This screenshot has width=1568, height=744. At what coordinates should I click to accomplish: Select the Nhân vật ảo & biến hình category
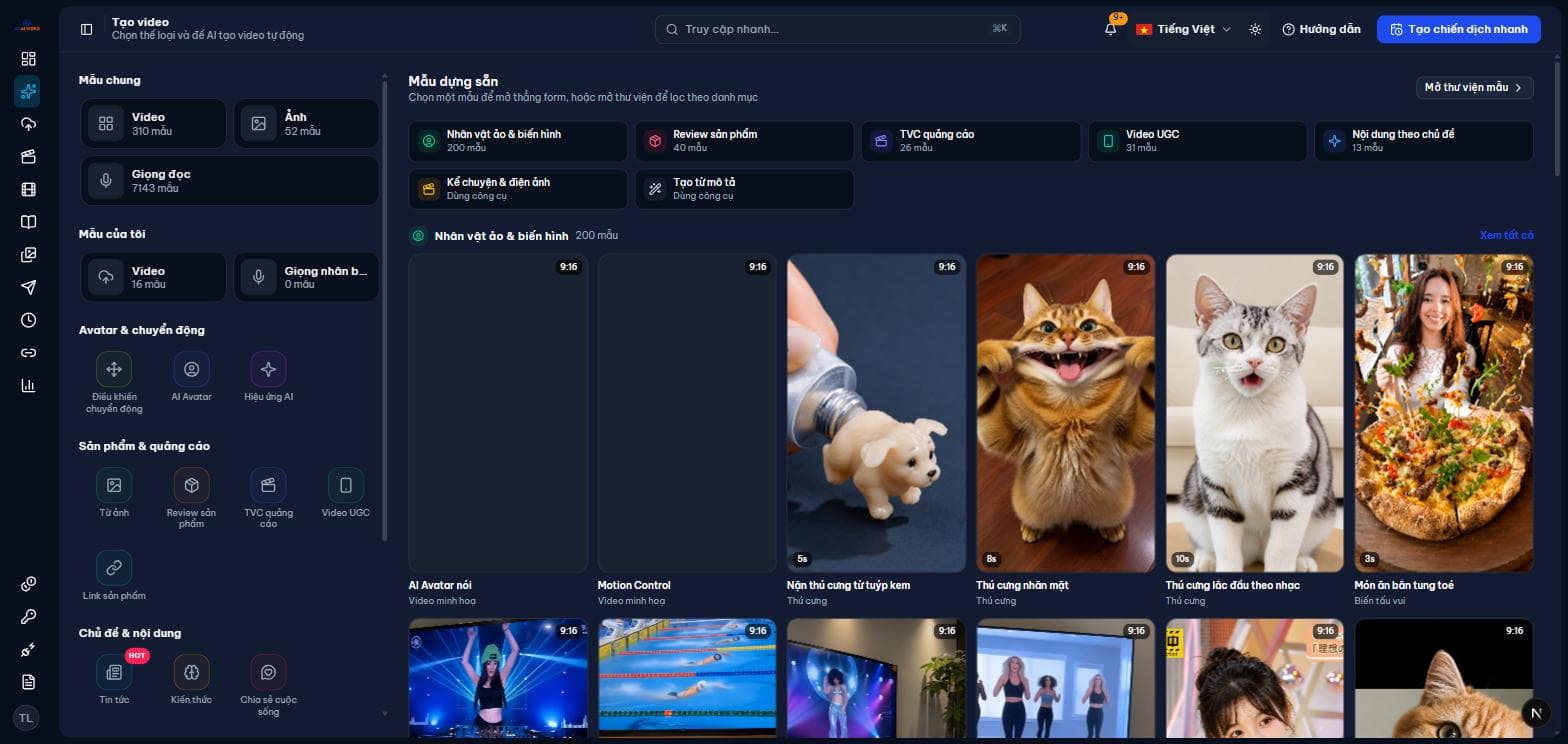click(518, 141)
